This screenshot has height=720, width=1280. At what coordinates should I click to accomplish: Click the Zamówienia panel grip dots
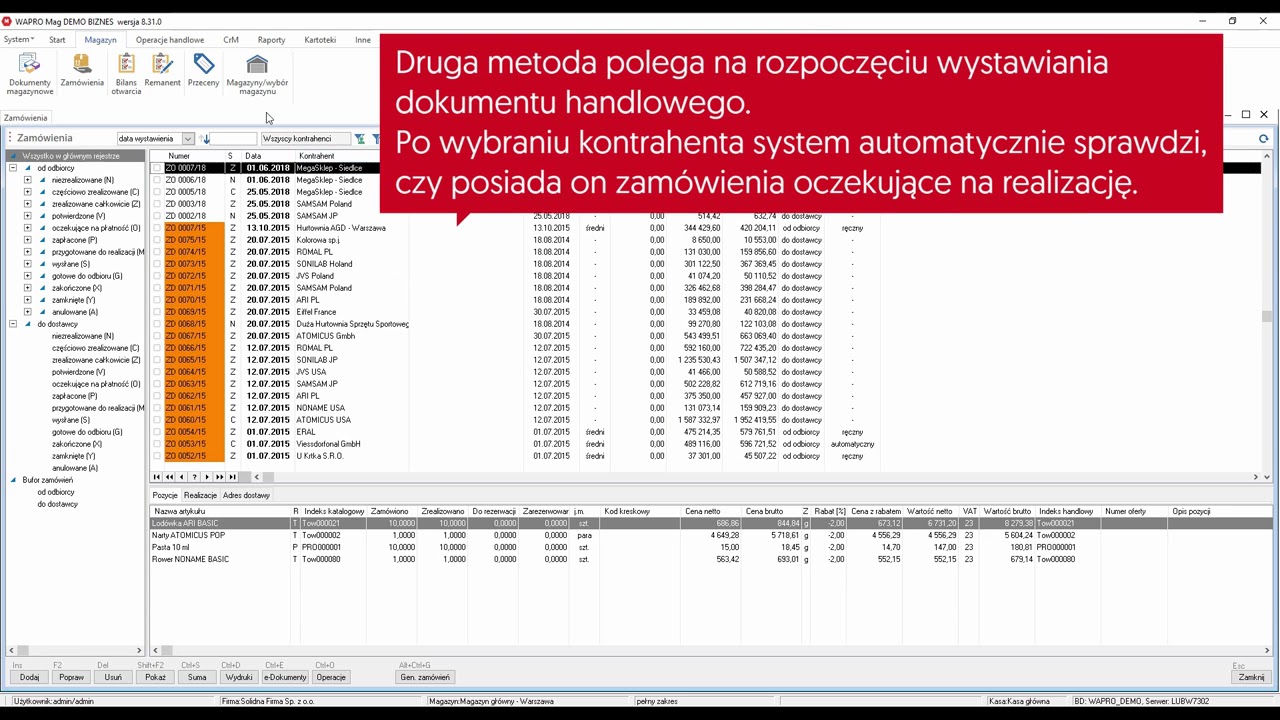pyautogui.click(x=10, y=138)
